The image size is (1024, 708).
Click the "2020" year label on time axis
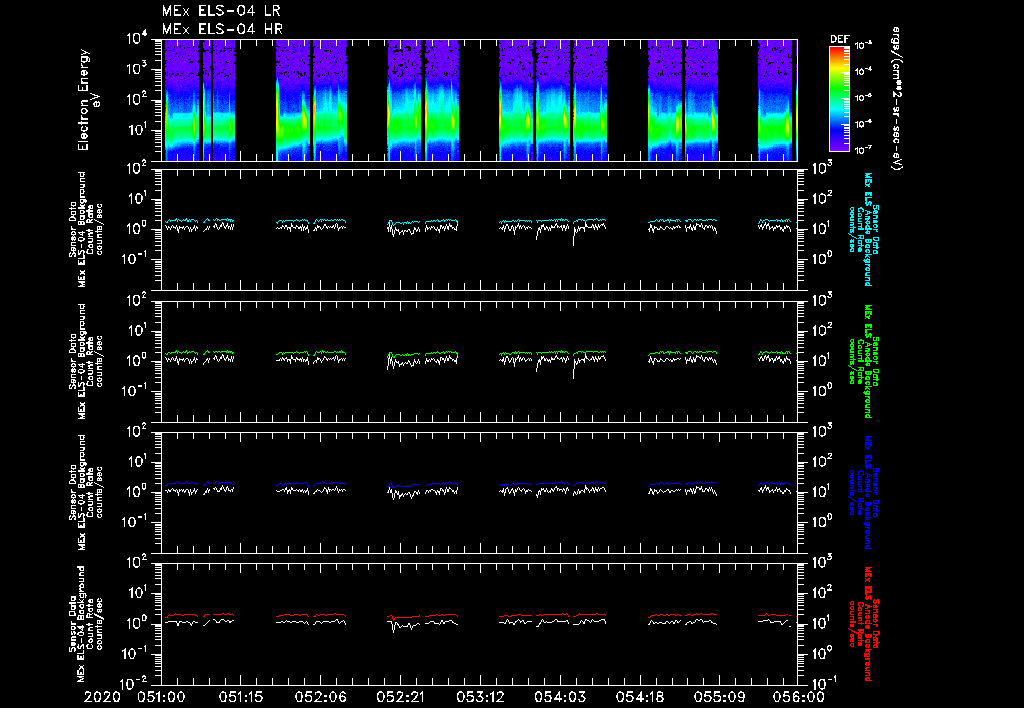click(x=103, y=697)
